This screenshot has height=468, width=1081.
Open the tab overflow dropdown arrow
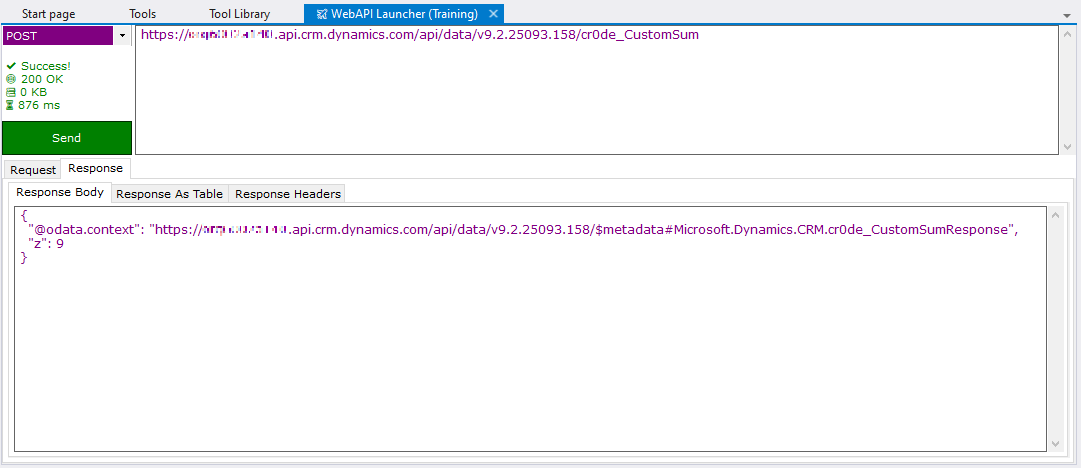[1066, 16]
